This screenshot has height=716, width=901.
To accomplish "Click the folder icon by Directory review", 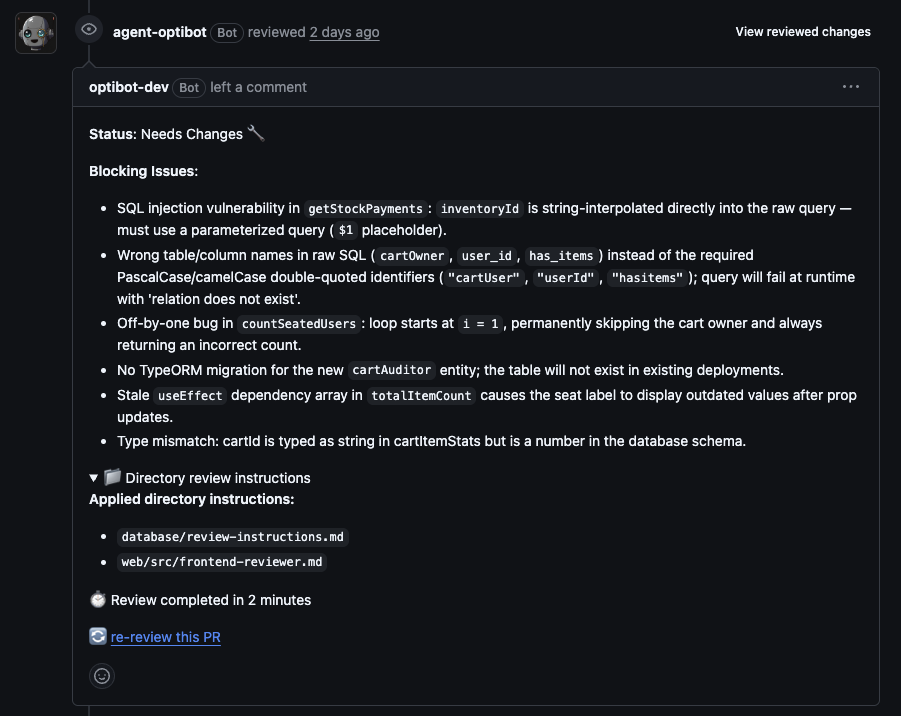I will (x=112, y=476).
